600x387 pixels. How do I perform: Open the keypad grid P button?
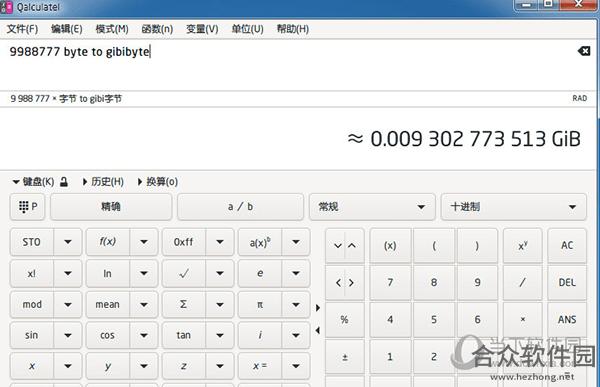(28, 207)
